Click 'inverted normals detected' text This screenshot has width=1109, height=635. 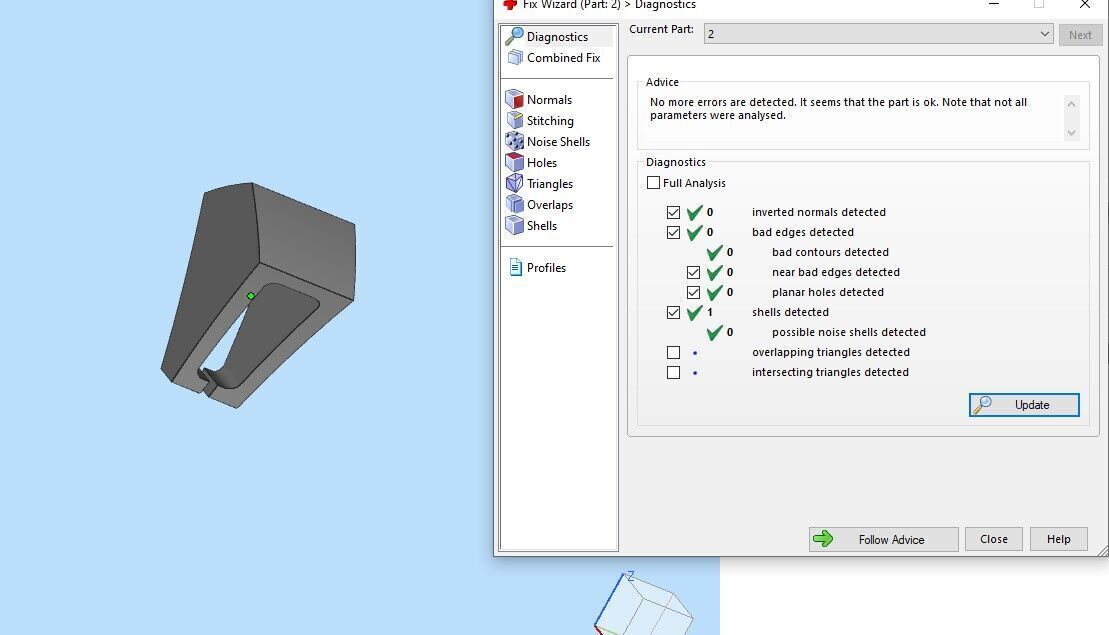coord(818,212)
